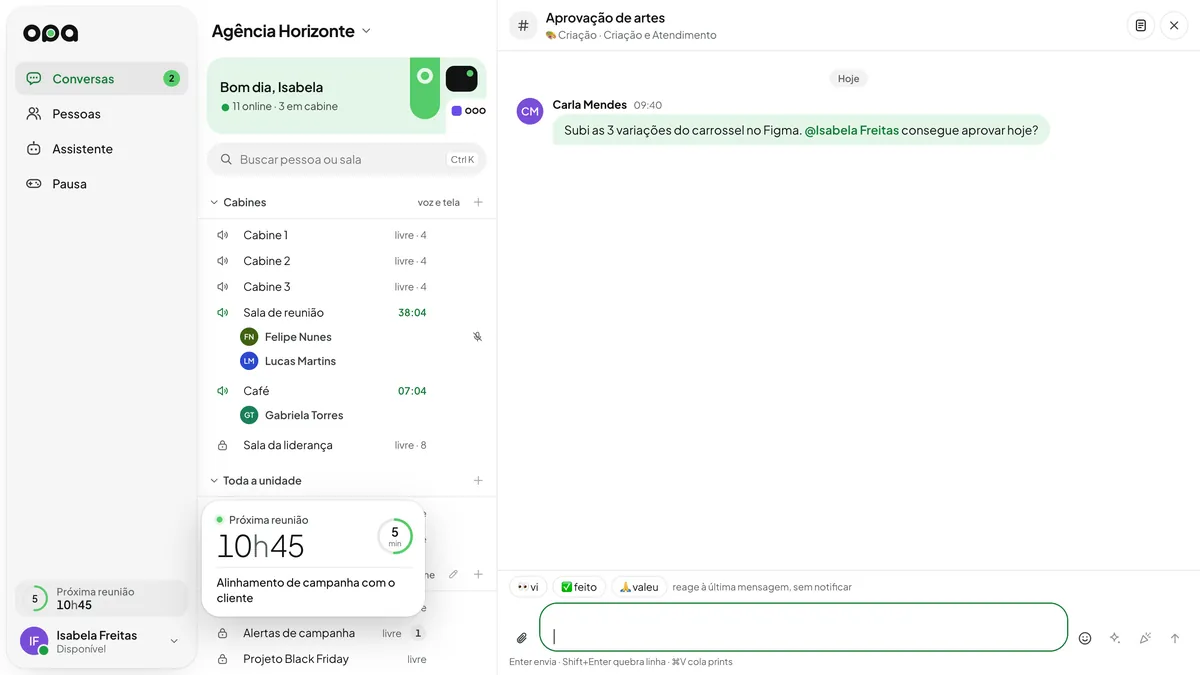Select Lucas Martins in Sala de reunião
1200x675 pixels.
coord(300,361)
